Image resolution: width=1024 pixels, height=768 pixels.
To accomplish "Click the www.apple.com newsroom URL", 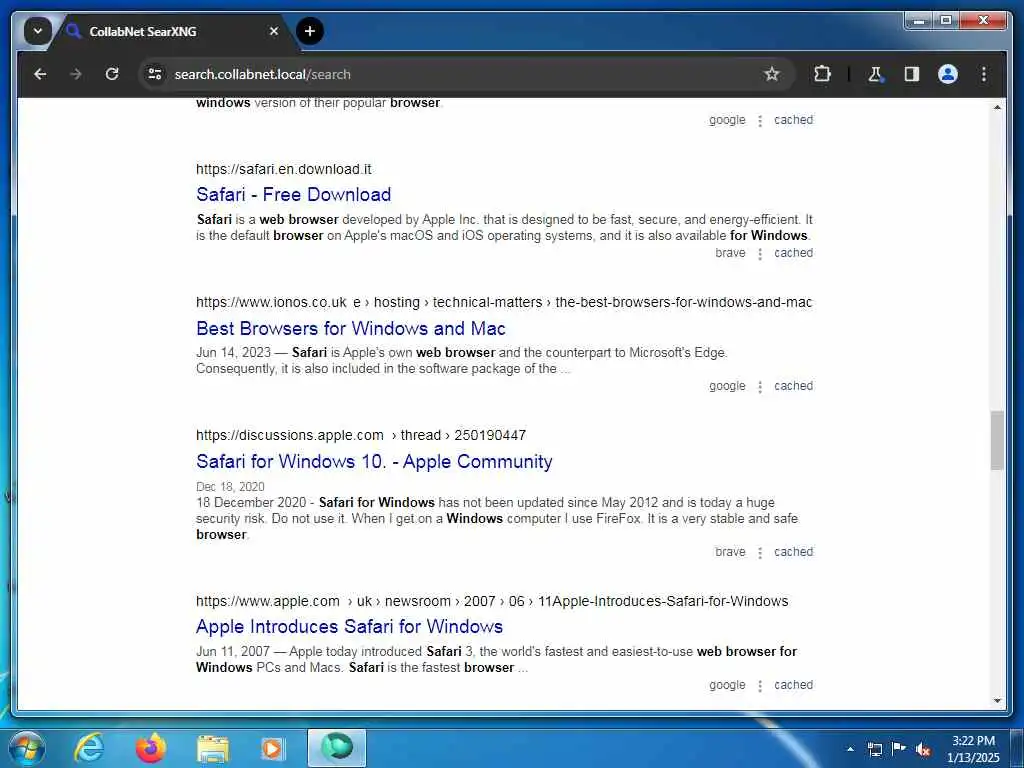I will [x=492, y=601].
